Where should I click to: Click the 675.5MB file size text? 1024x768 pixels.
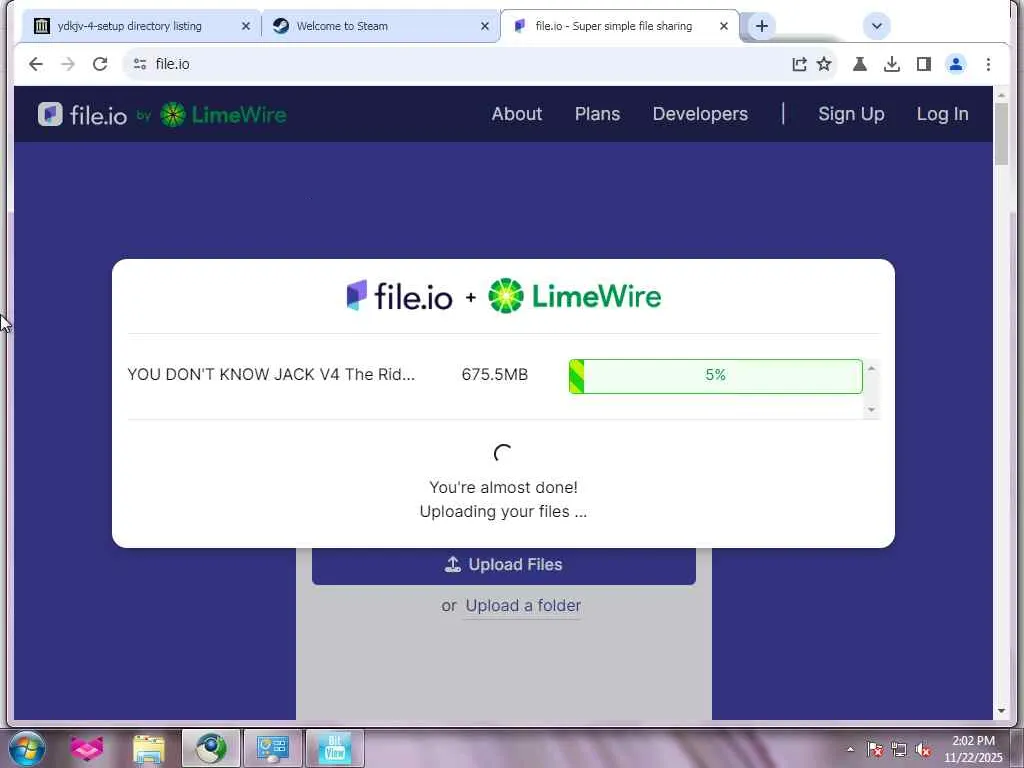point(494,375)
